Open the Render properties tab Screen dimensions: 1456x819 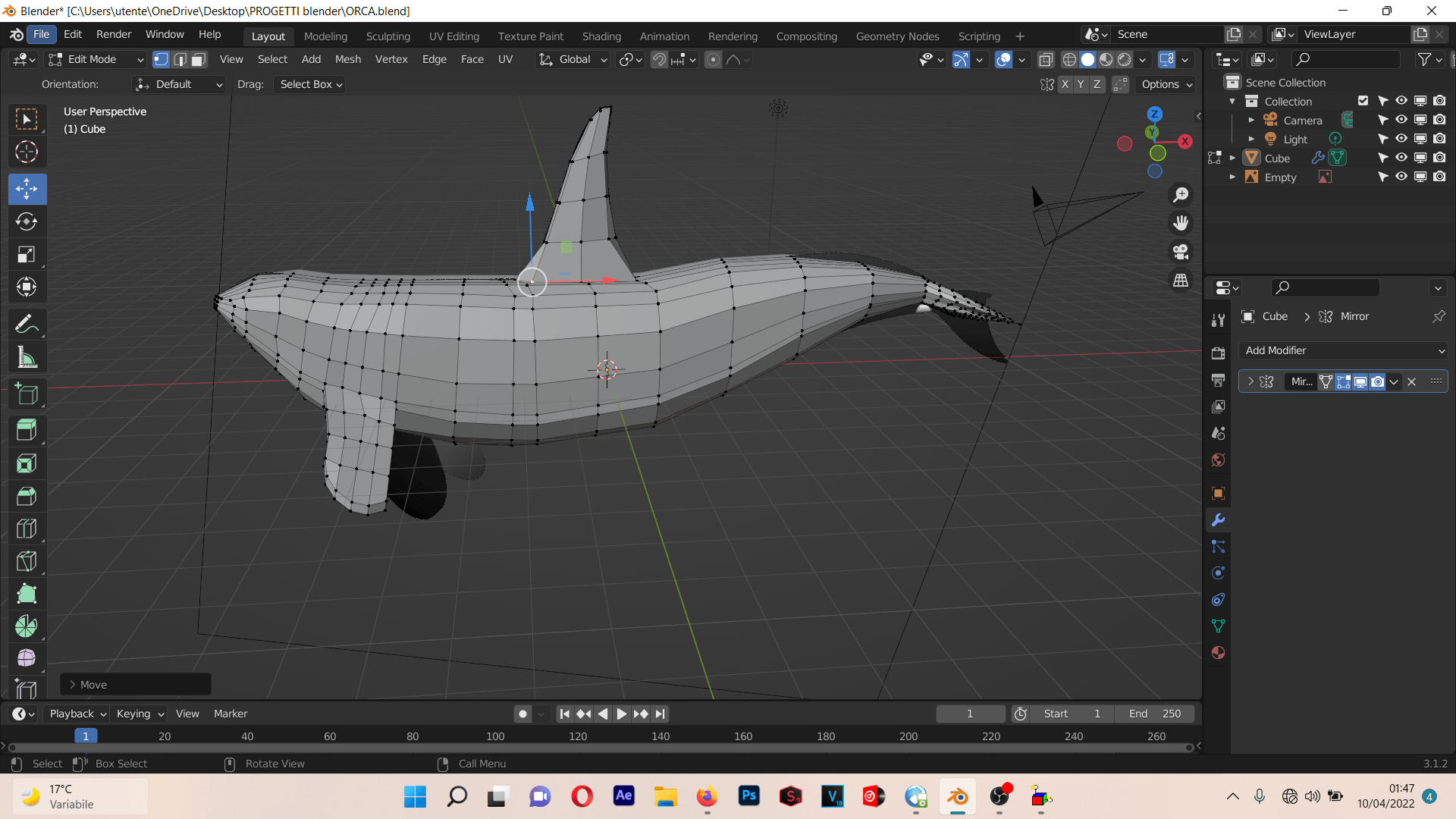point(1218,353)
